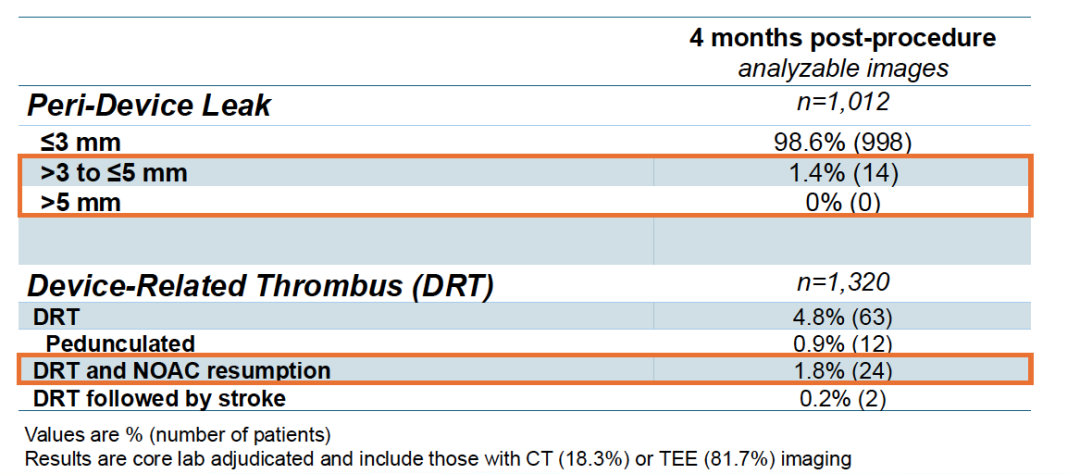Click the '0% (0)' value
This screenshot has height=474, width=1080.
click(x=842, y=203)
